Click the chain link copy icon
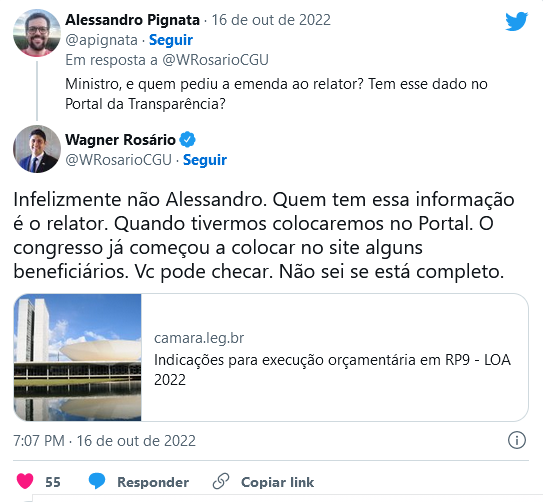This screenshot has width=543, height=502. (x=221, y=481)
